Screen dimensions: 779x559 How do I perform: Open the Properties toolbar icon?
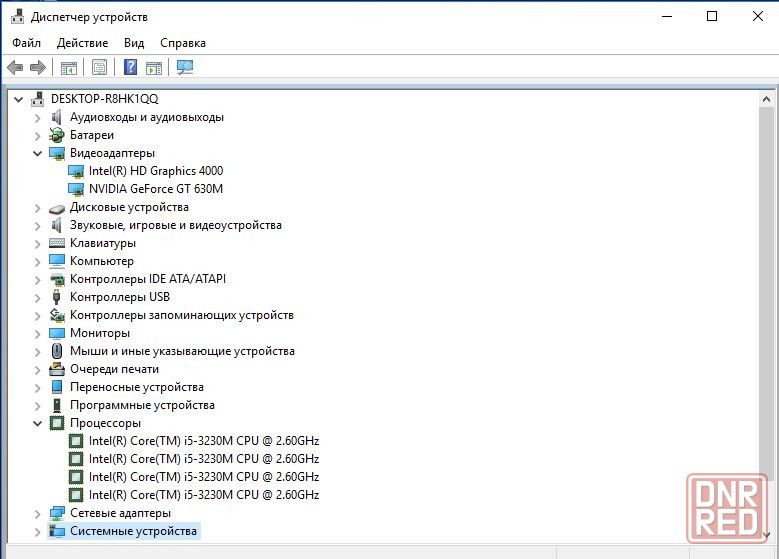tap(99, 67)
